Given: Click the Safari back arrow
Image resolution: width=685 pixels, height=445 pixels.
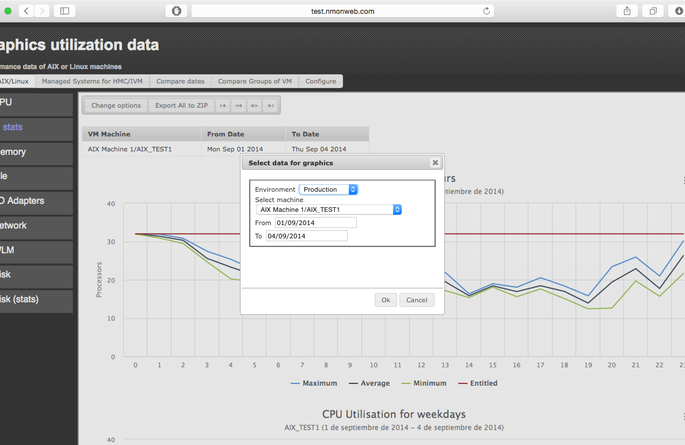Looking at the screenshot, I should tap(26, 11).
